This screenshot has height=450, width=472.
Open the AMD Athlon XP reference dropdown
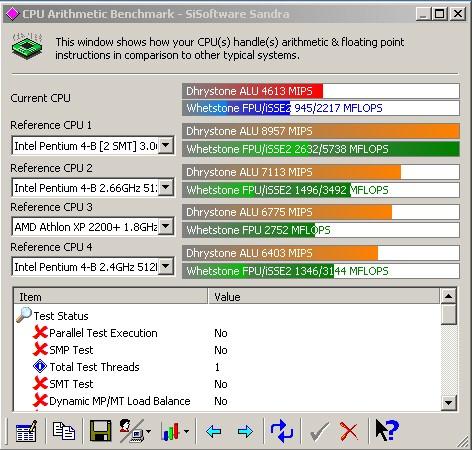pyautogui.click(x=166, y=227)
